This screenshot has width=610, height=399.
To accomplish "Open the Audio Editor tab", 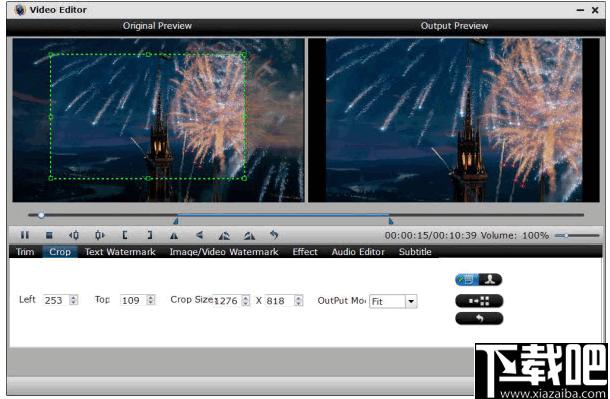I will coord(358,252).
